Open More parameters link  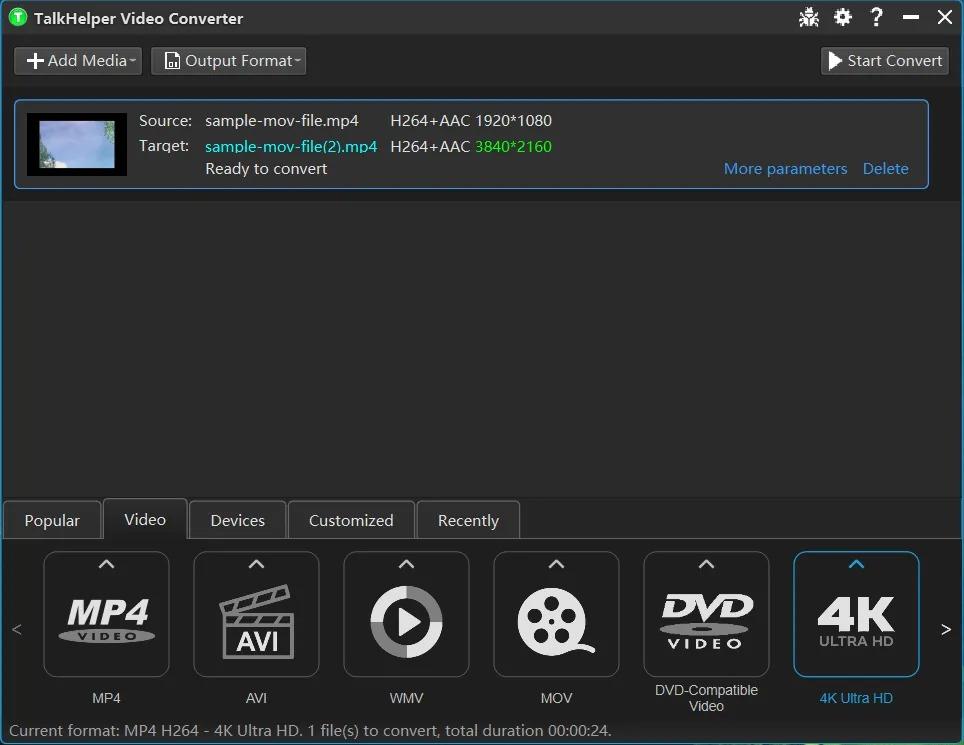tap(785, 168)
